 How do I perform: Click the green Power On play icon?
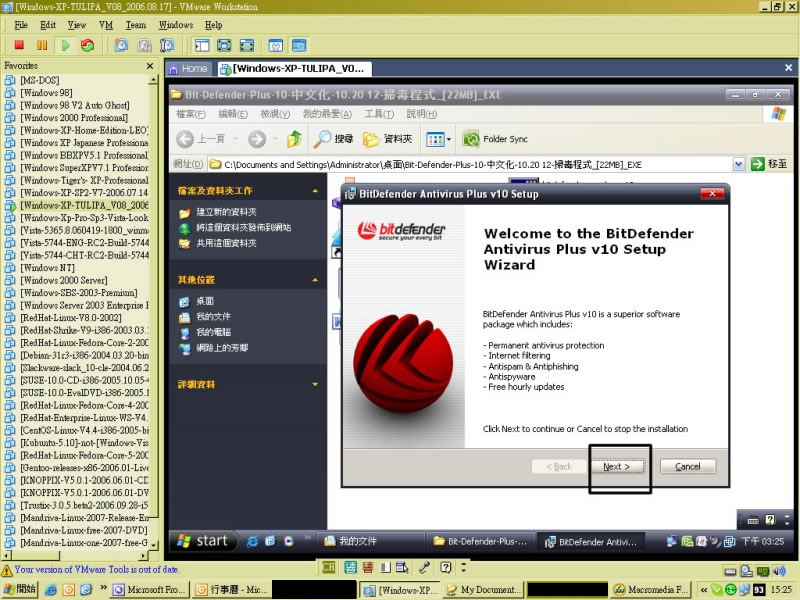pos(65,45)
